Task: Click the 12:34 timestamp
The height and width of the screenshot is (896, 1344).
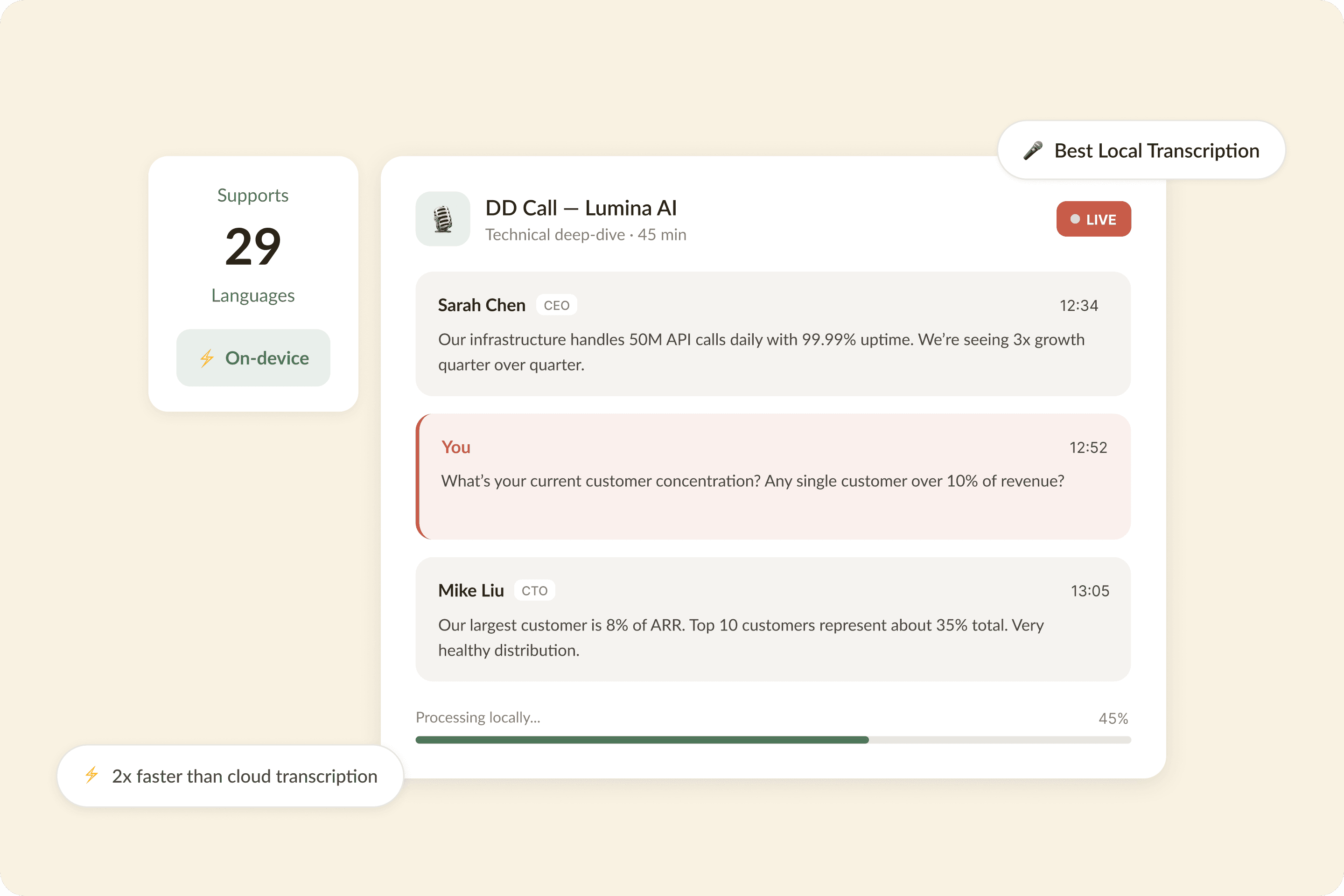Action: click(x=1078, y=306)
